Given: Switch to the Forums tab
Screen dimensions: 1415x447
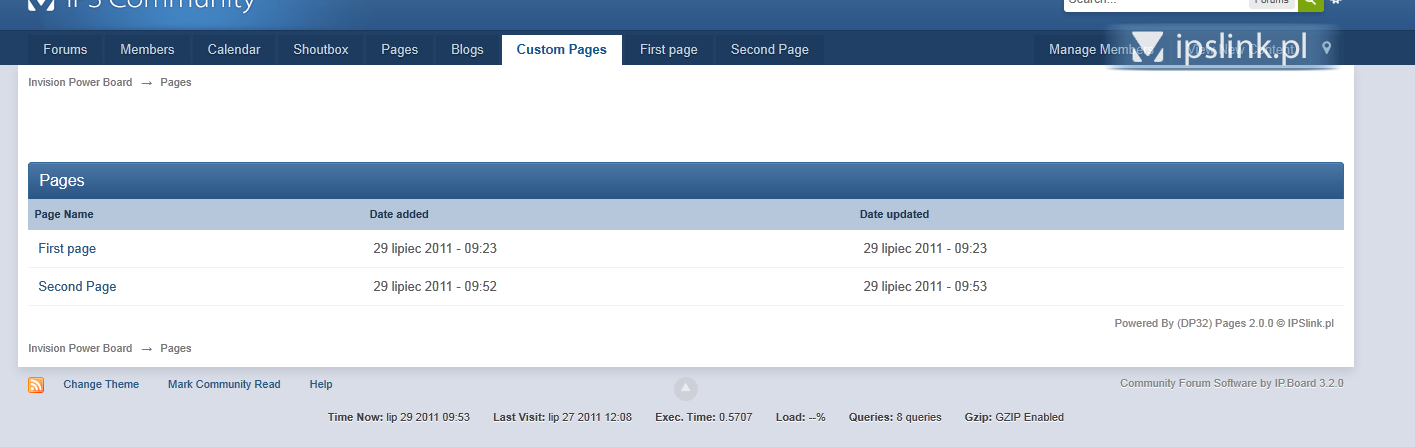Looking at the screenshot, I should click(x=65, y=49).
